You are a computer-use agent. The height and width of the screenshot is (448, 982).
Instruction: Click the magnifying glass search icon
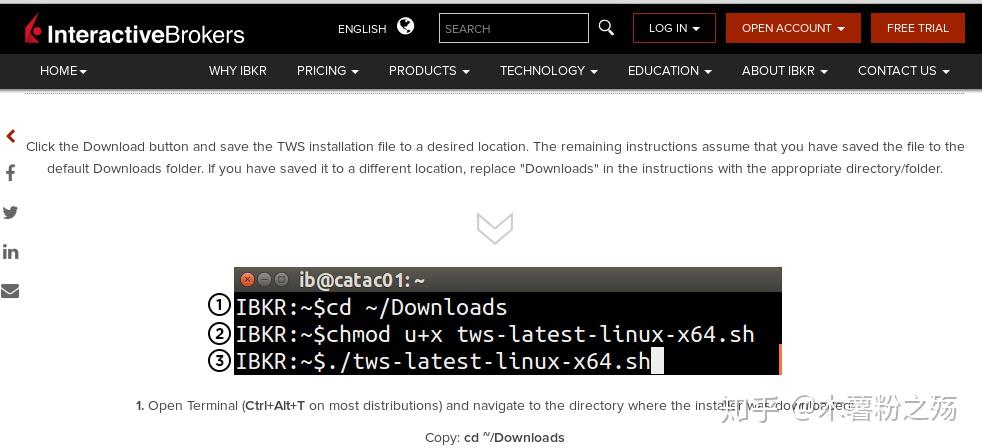tap(606, 28)
